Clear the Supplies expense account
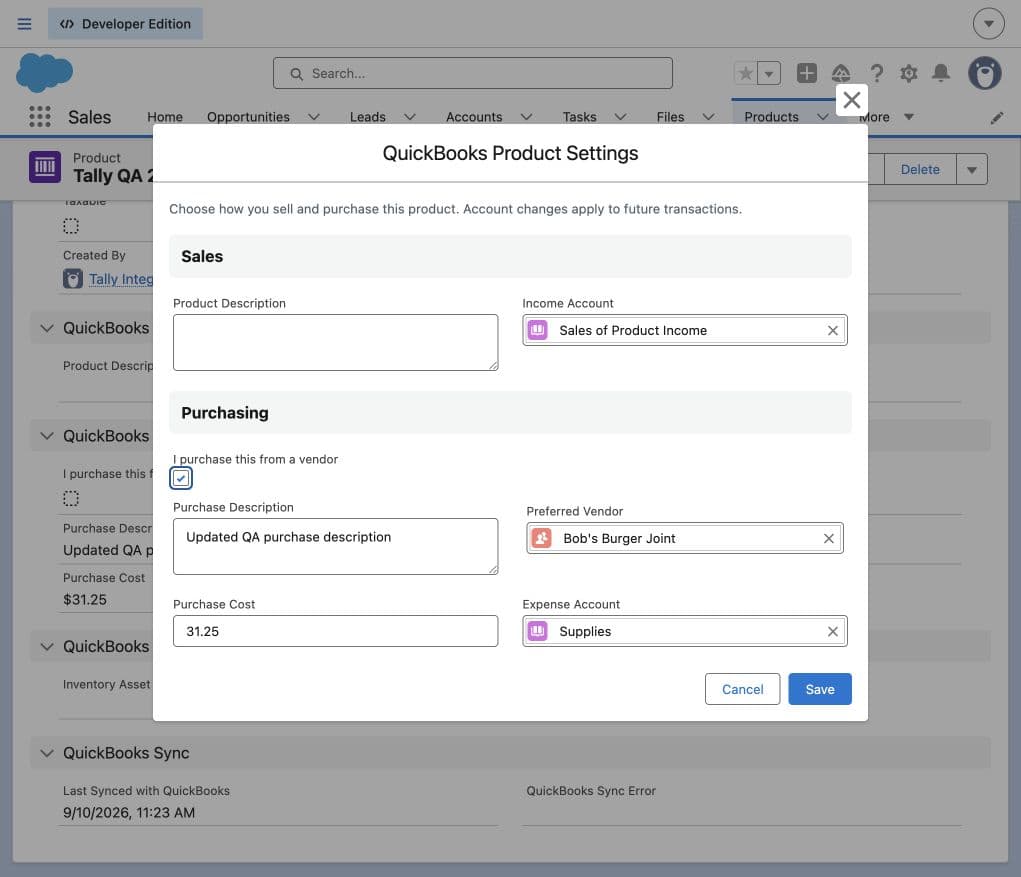The width and height of the screenshot is (1021, 877). tap(832, 632)
